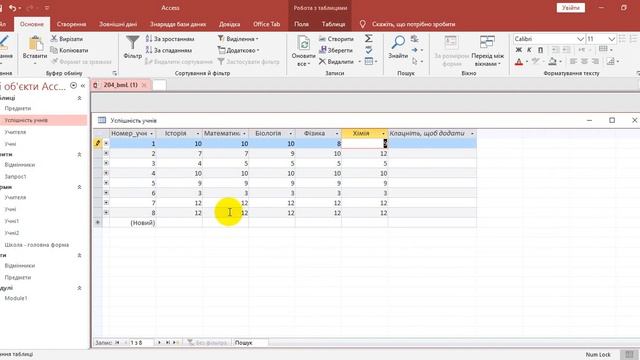Save the record with Зберегти

336,50
